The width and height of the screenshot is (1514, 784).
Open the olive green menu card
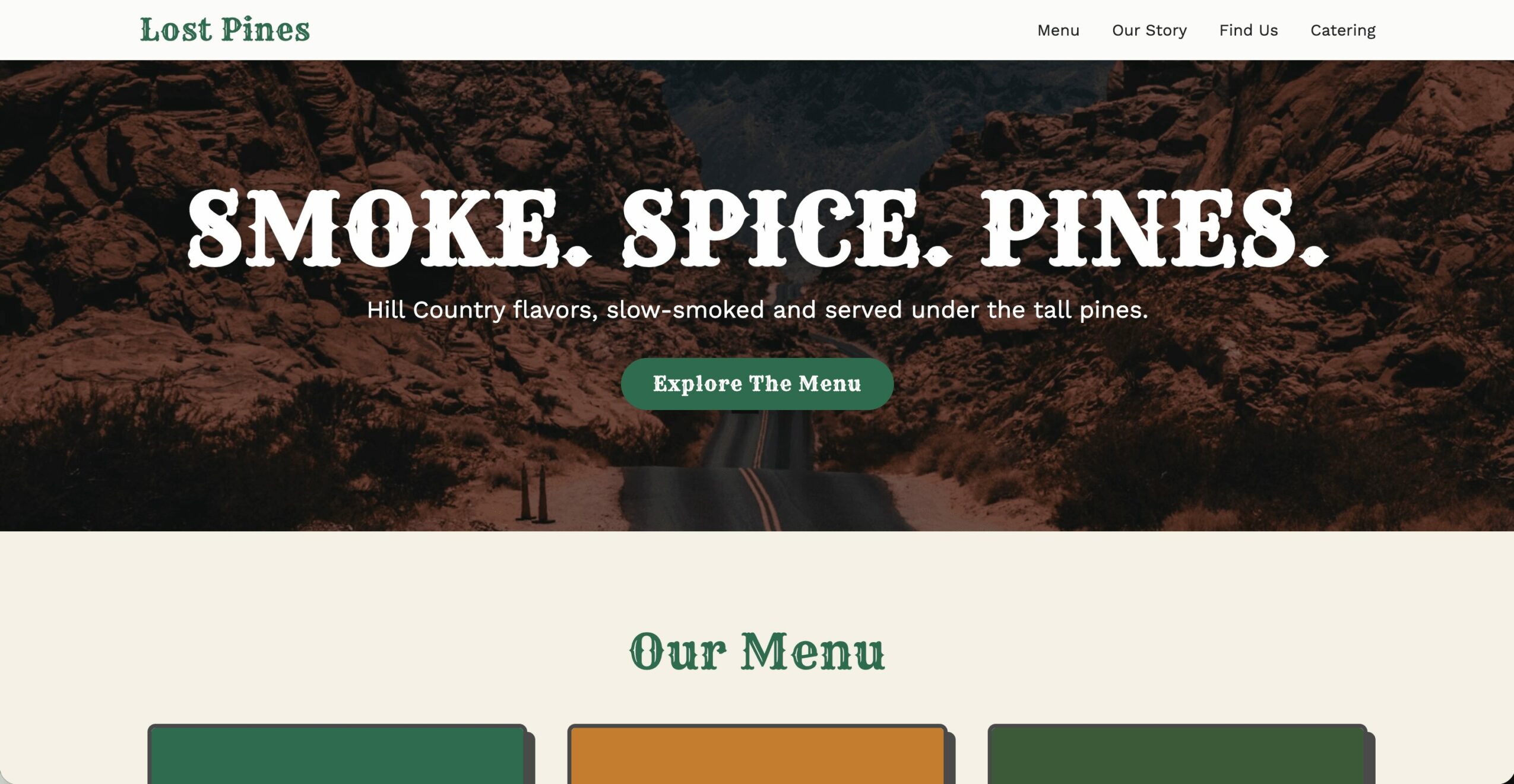point(1177,754)
